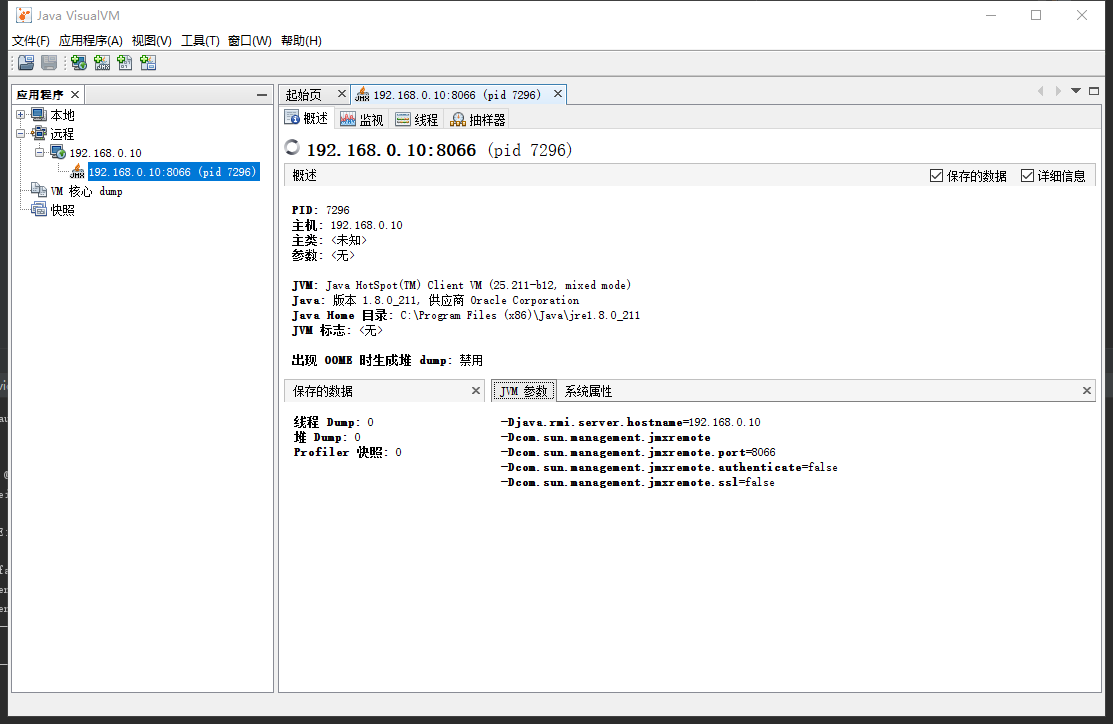
Task: Select 192.168.0.10:8066 (pid 7296) tree item
Action: [x=172, y=172]
